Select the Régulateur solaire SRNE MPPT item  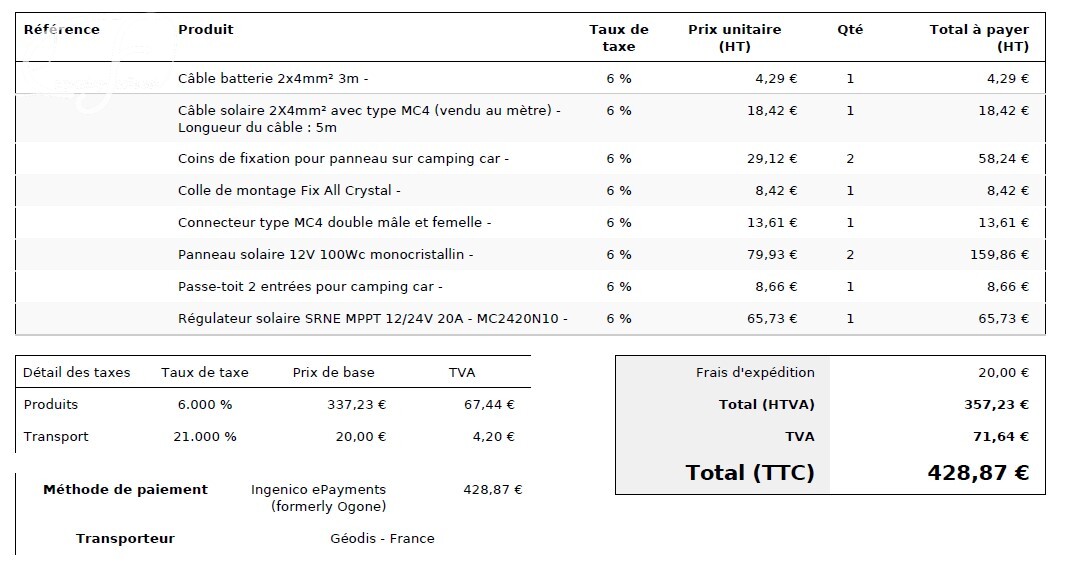(x=372, y=318)
